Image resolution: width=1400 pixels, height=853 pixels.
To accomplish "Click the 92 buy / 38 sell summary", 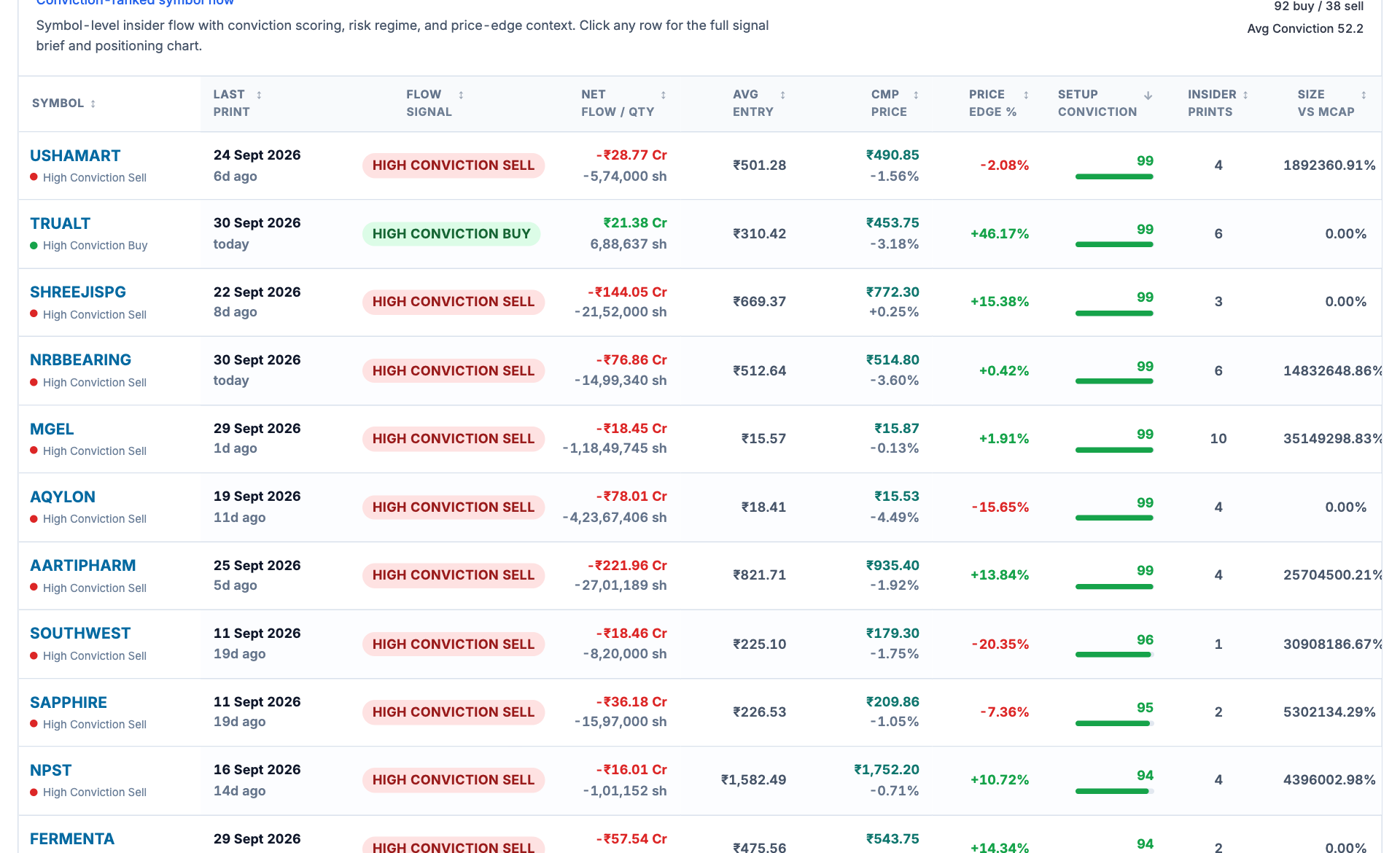I will [x=1319, y=7].
